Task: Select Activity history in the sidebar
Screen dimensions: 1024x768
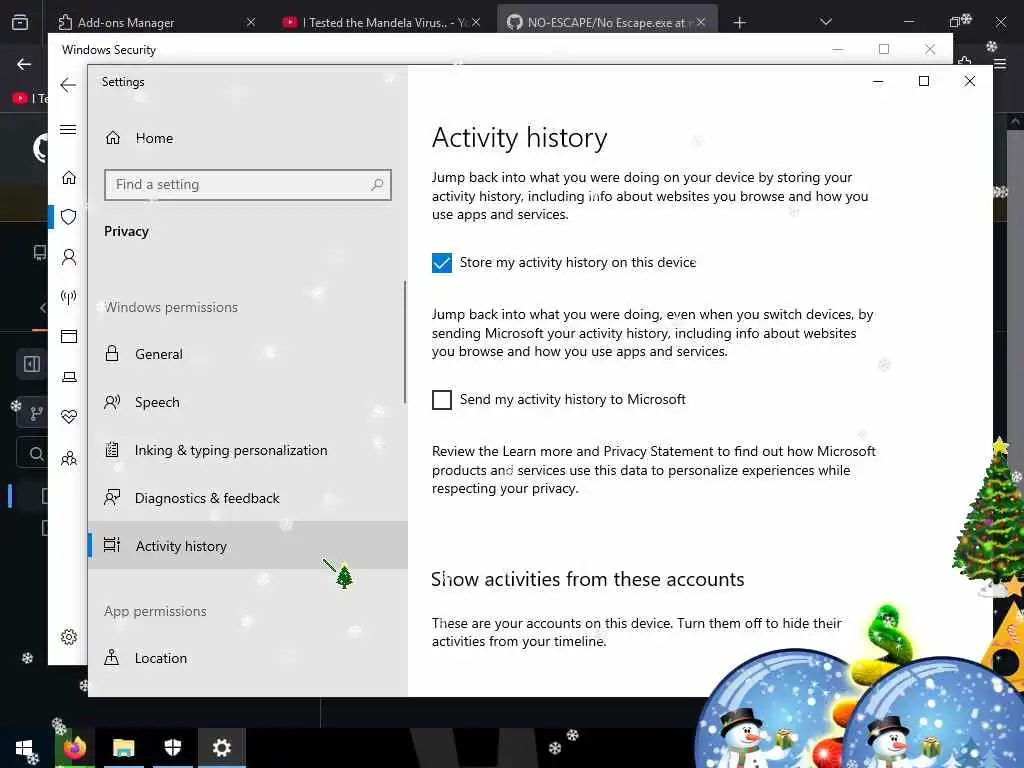Action: click(248, 546)
